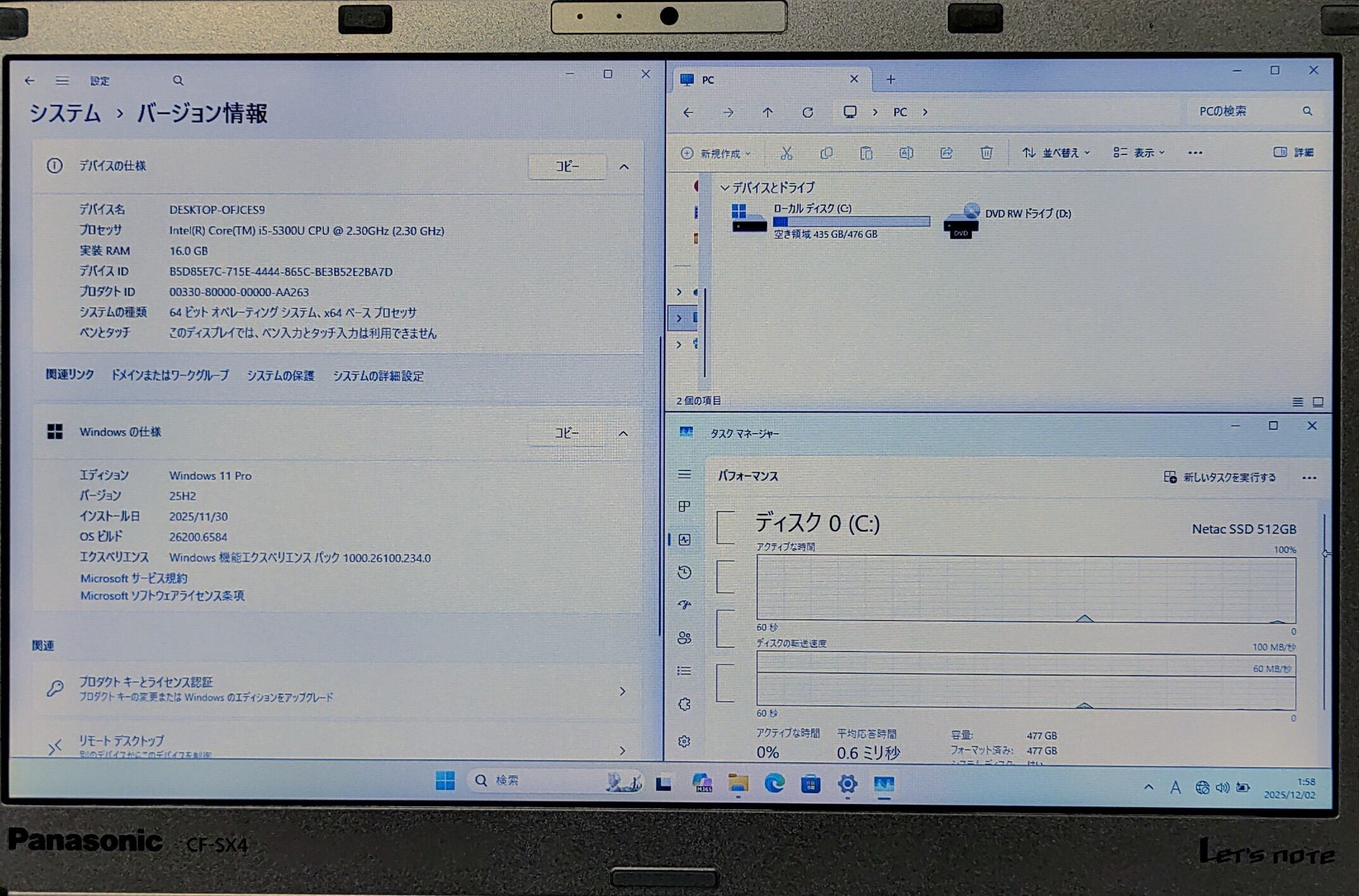Screen dimensions: 1359x896
Task: Open Task Manager users icon
Action: click(684, 638)
